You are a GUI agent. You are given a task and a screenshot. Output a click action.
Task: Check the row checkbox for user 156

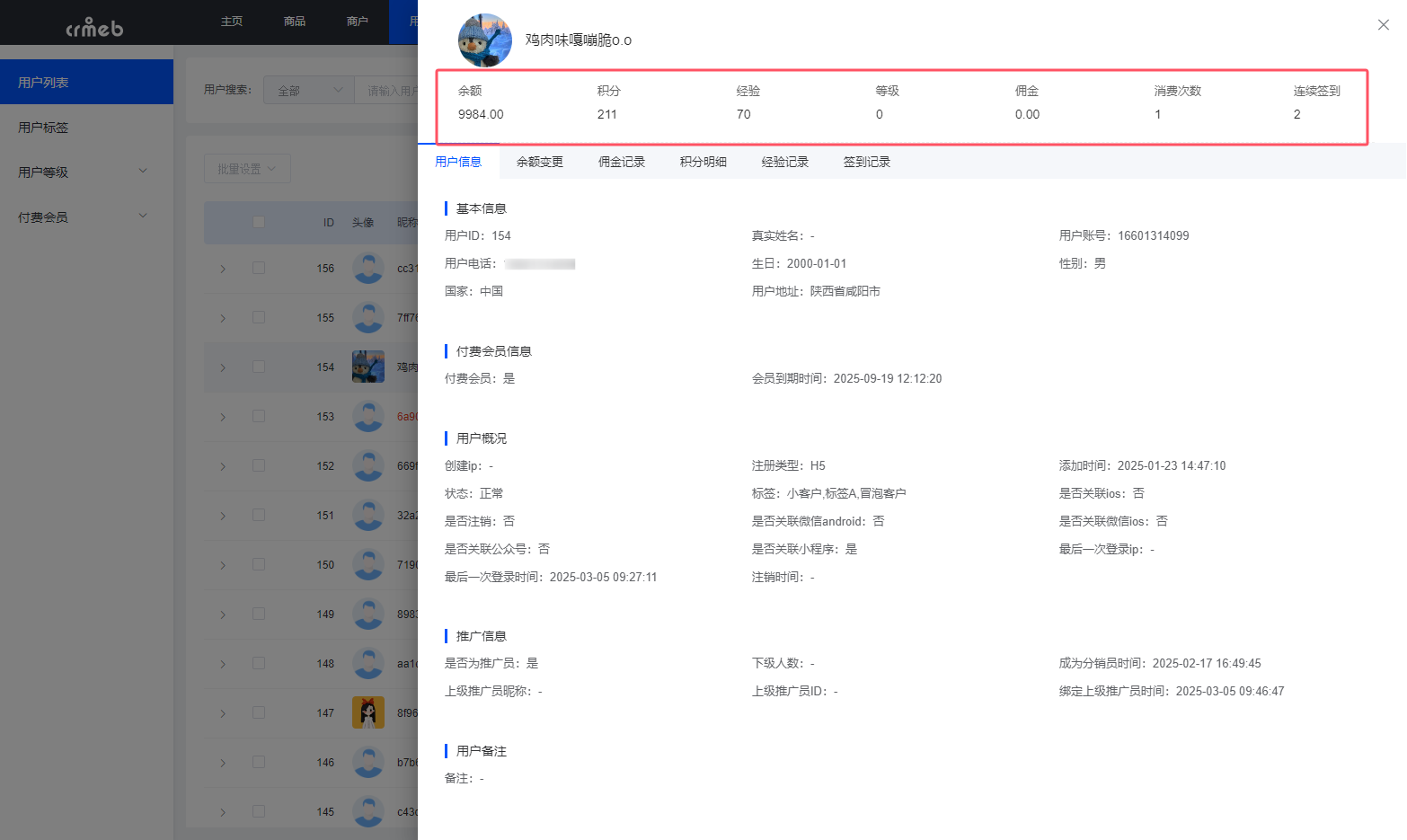point(259,268)
